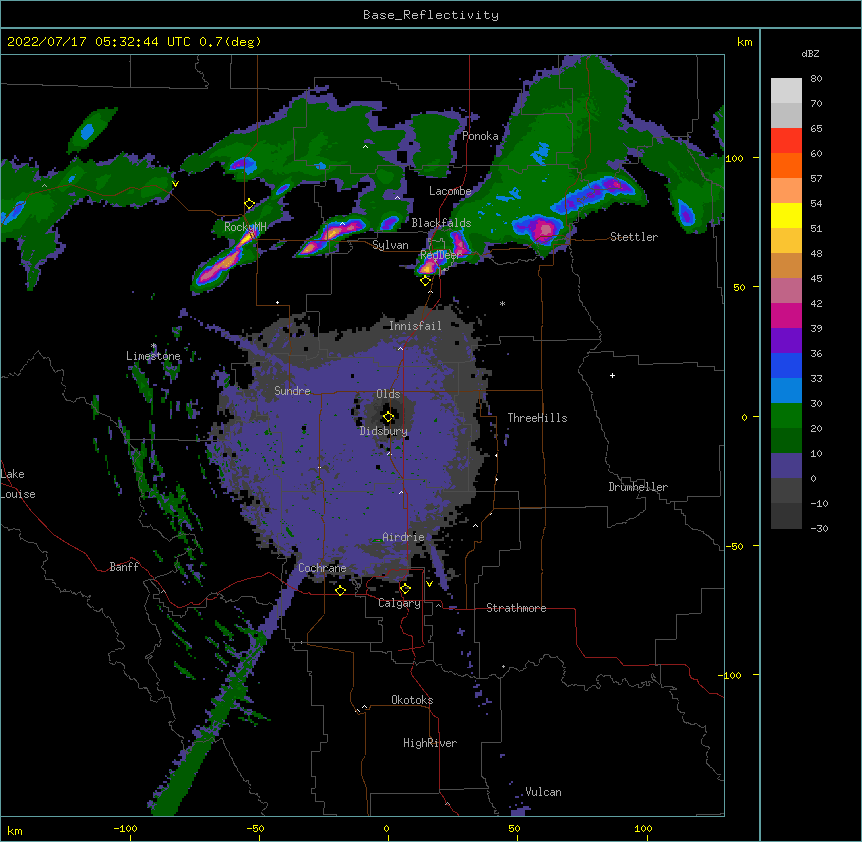This screenshot has width=862, height=842.
Task: Click the Limestone label
Action: click(x=153, y=356)
